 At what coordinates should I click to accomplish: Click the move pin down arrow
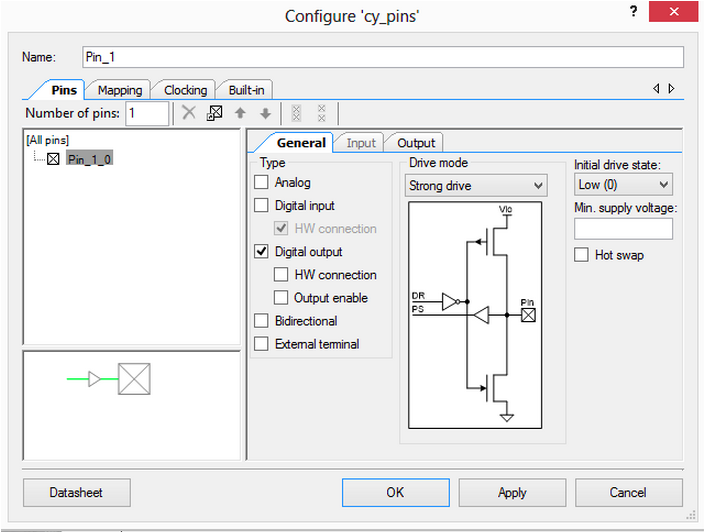(265, 114)
